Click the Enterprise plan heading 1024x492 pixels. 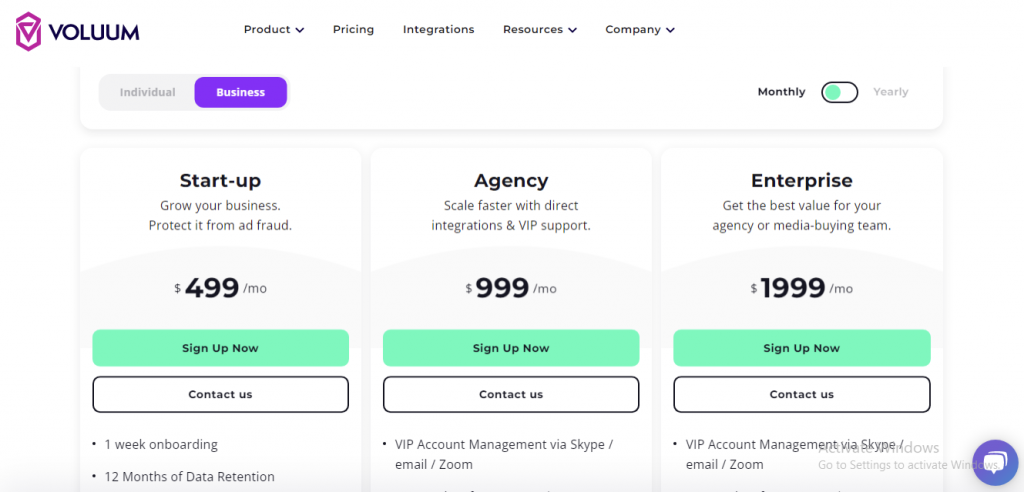click(x=801, y=180)
